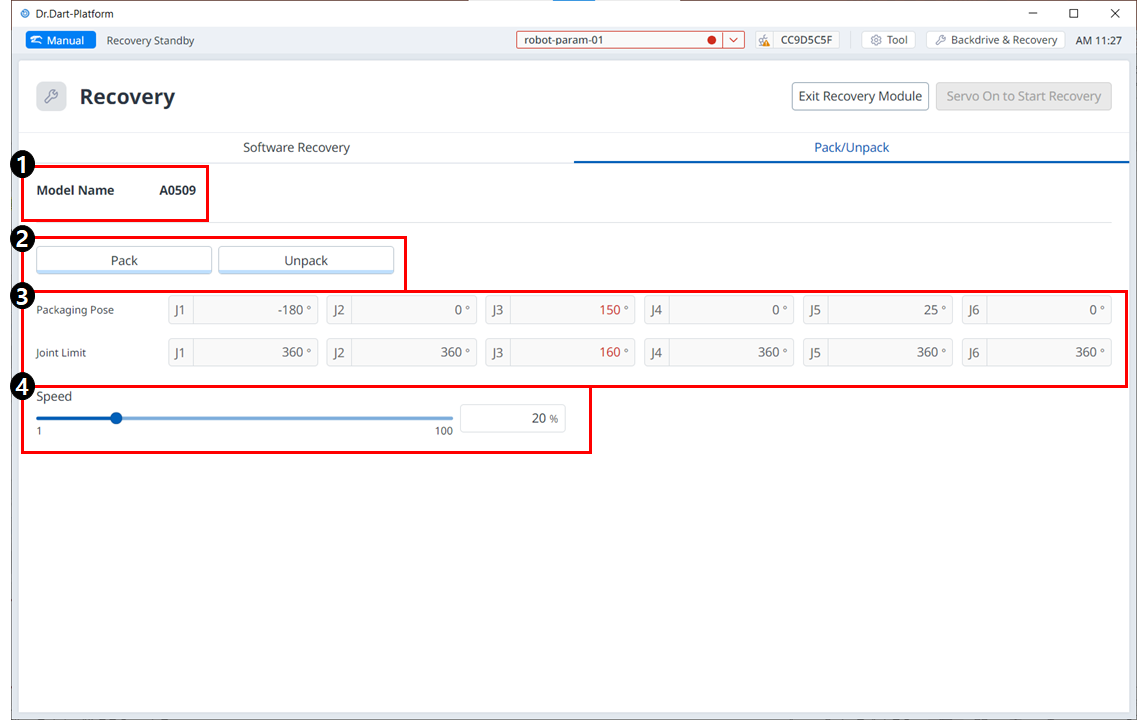
Task: Select the Packaging Pose J3 field
Action: tap(571, 310)
